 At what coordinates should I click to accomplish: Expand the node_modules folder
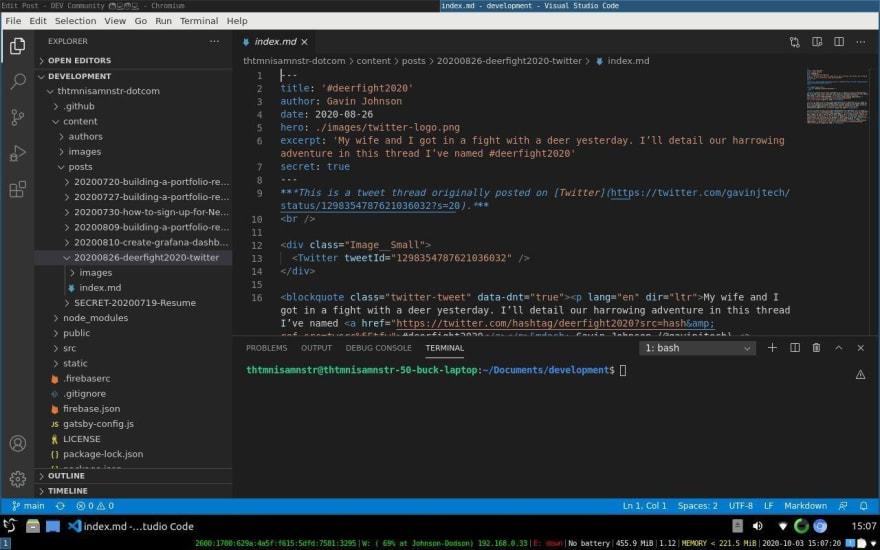click(x=95, y=318)
